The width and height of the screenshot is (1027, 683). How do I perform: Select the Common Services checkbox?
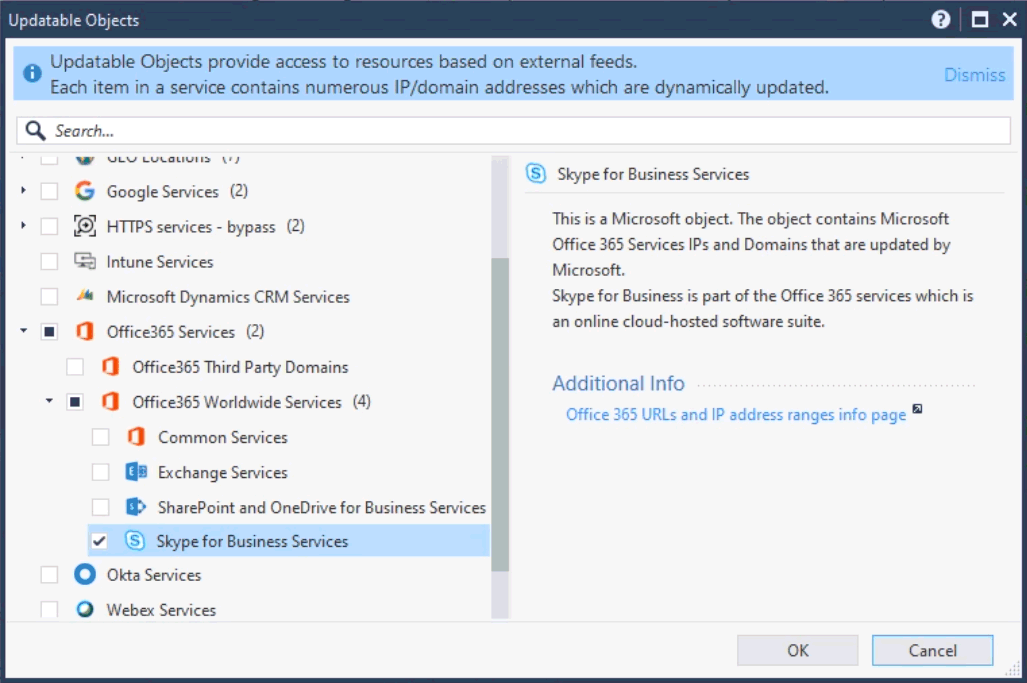[x=100, y=437]
